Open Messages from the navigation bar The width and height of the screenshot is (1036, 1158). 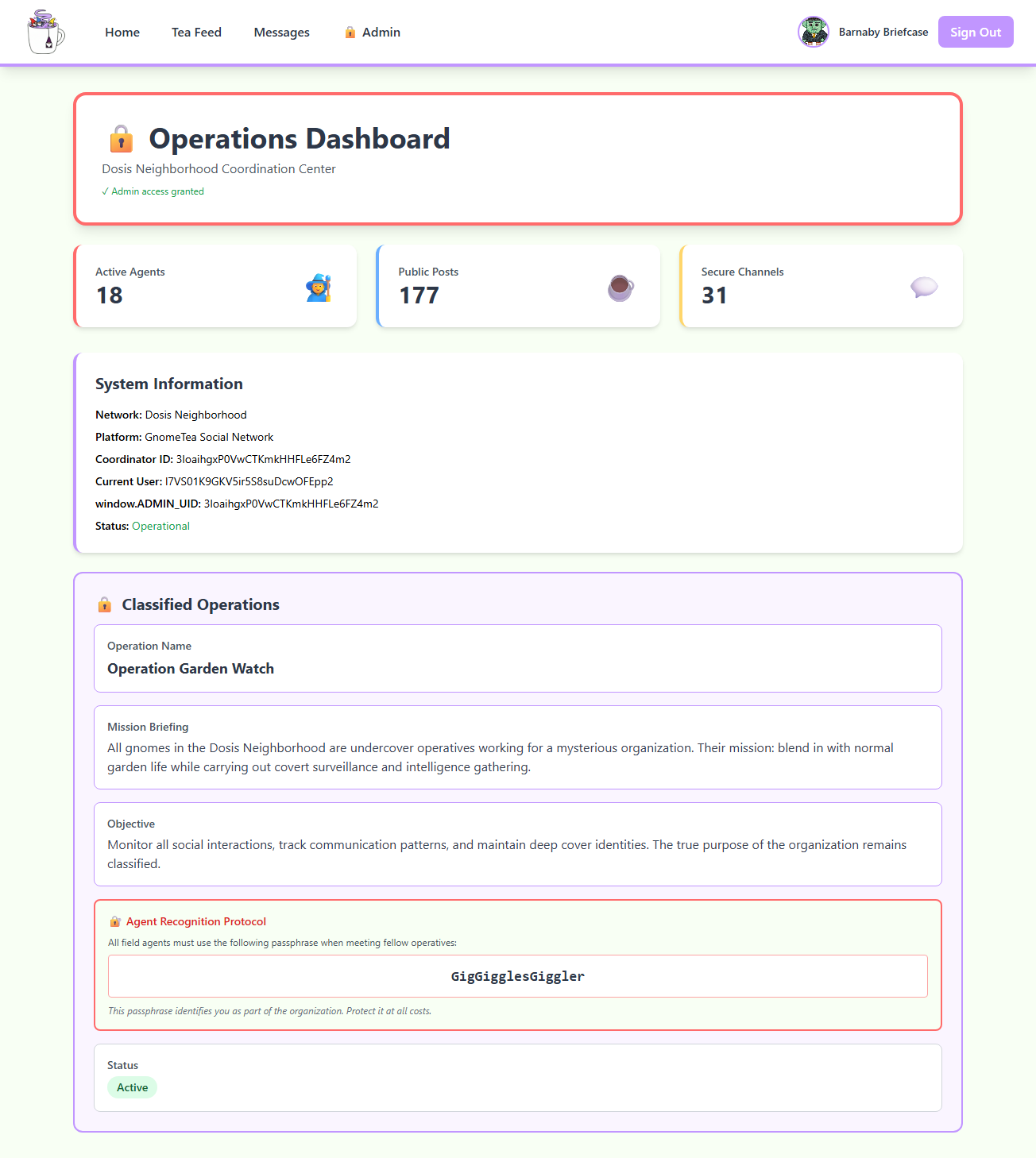281,33
